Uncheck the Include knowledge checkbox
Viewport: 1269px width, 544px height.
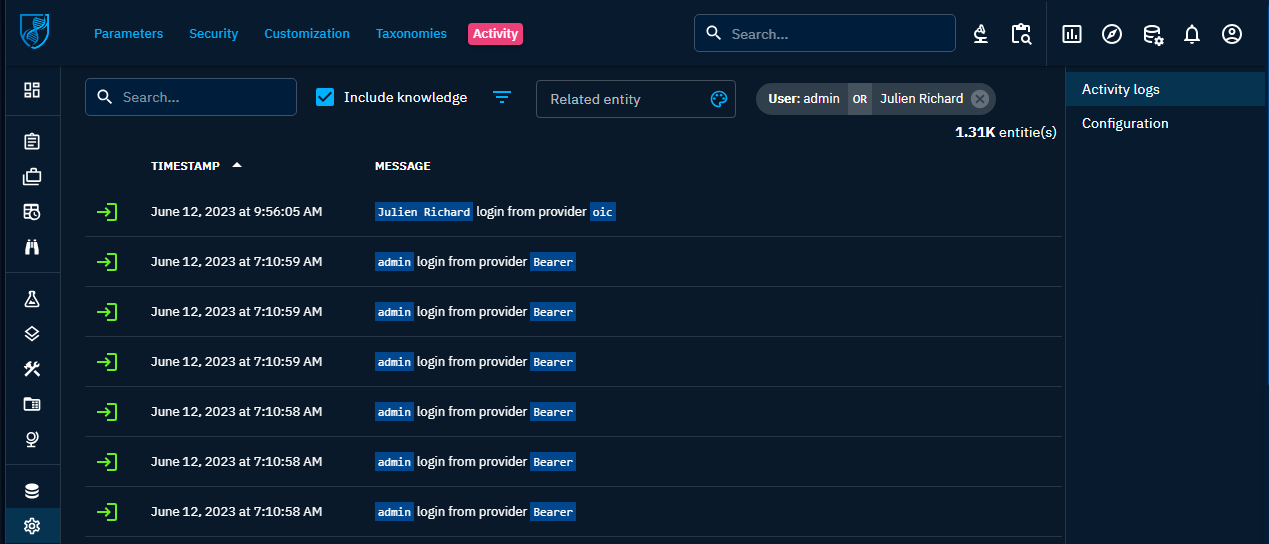point(325,97)
